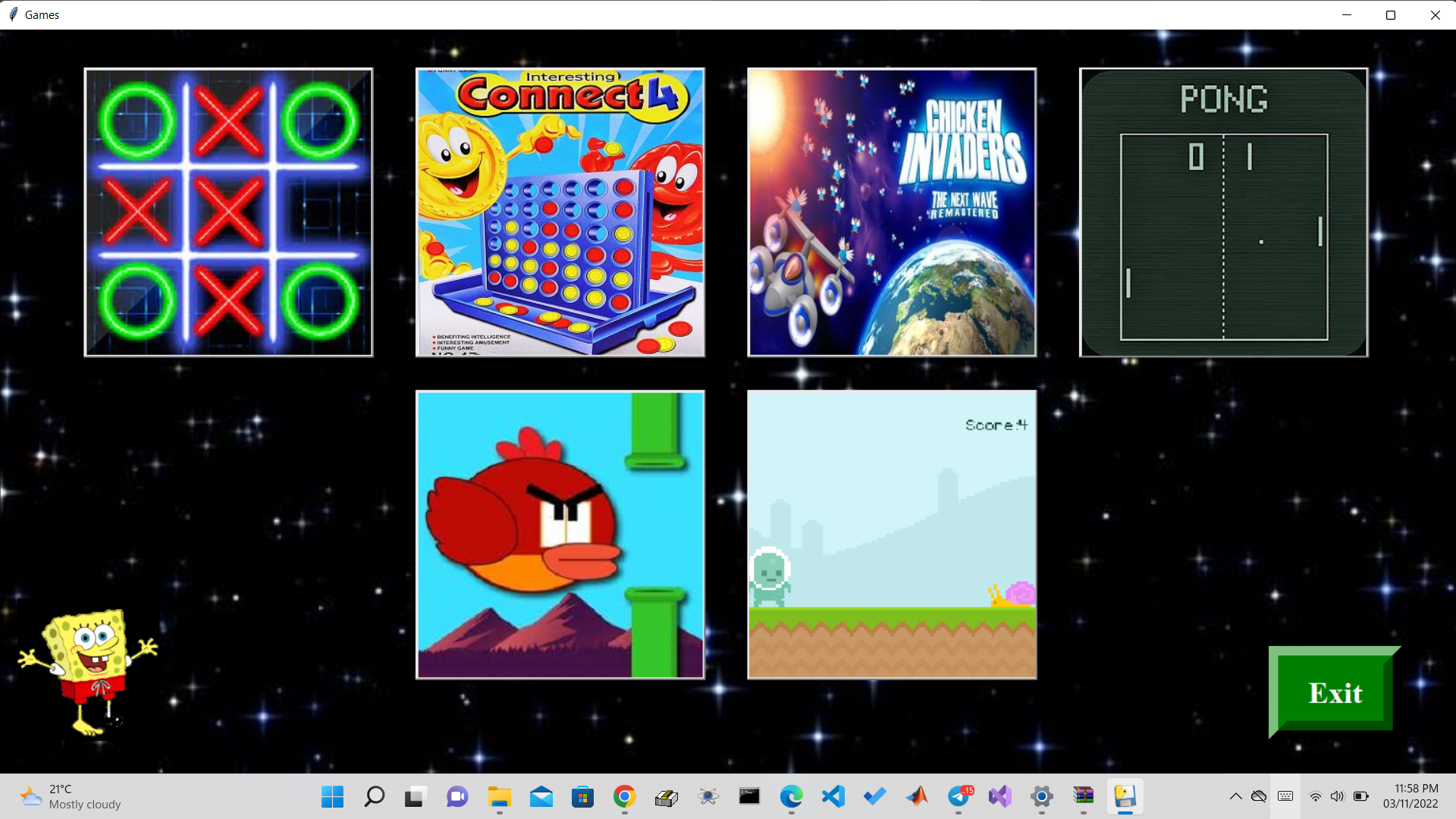1456x819 pixels.
Task: Open the clock showing 11:58 PM
Action: pyautogui.click(x=1410, y=796)
